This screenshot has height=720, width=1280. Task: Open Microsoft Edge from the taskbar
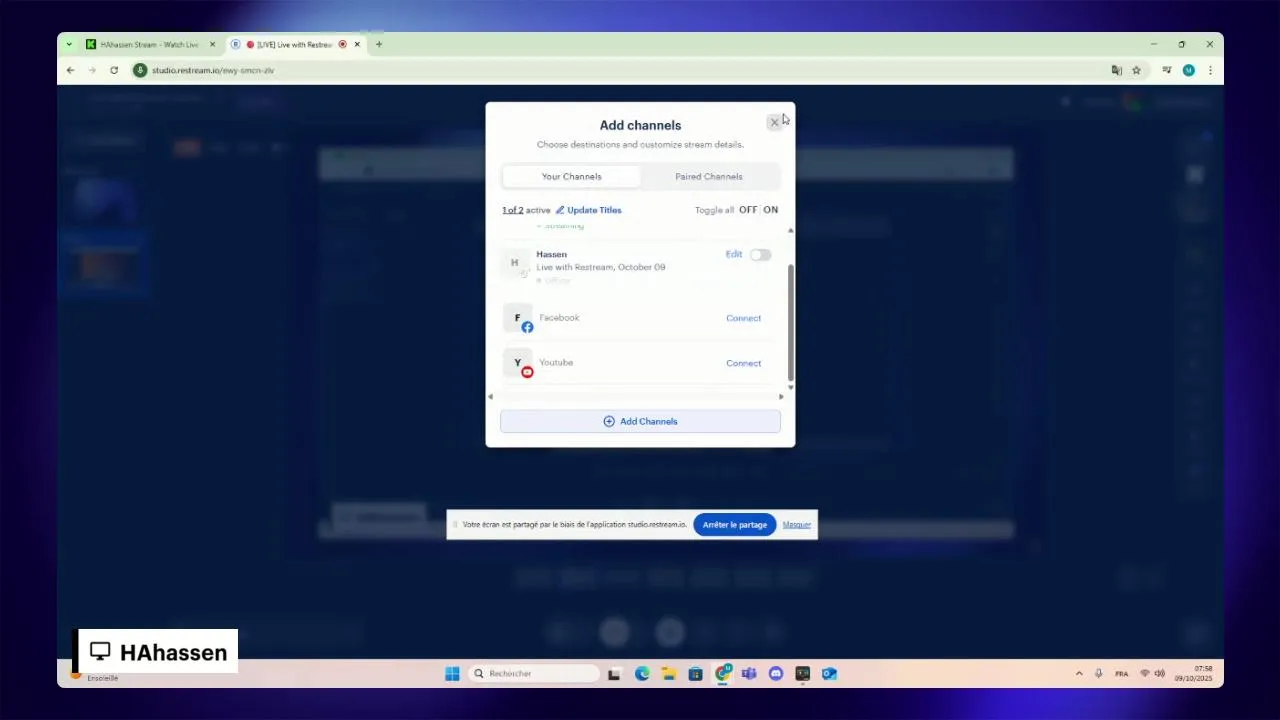pos(642,674)
